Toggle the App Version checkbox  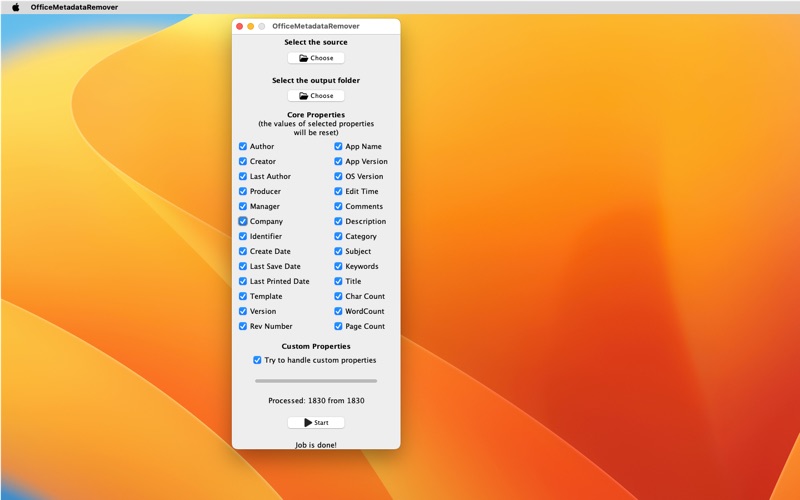click(338, 161)
